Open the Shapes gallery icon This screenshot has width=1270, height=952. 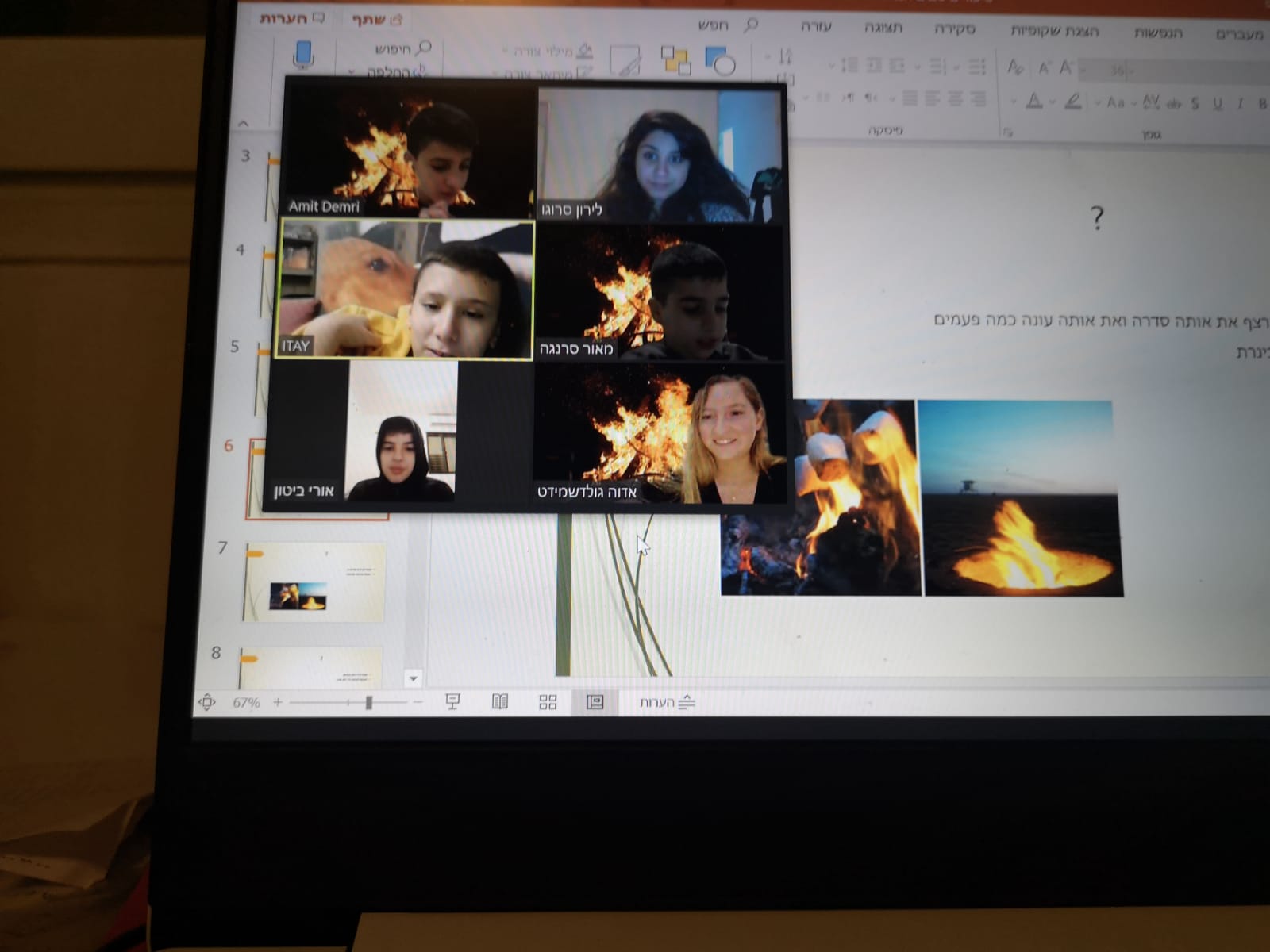coord(720,60)
